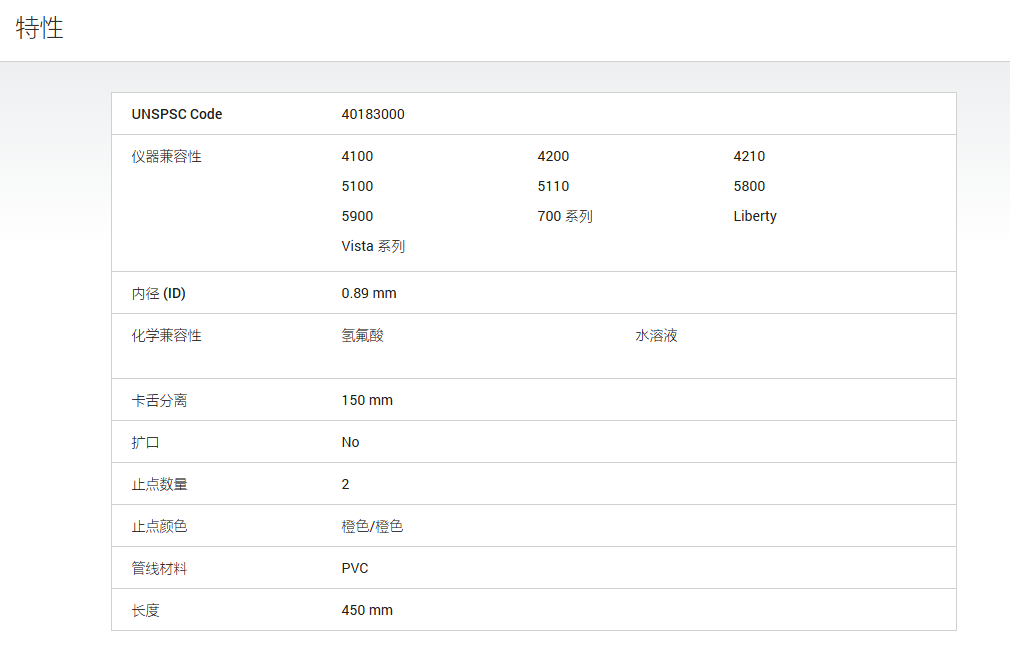Click the Liberty instrument entry
The image size is (1010, 661).
point(755,216)
